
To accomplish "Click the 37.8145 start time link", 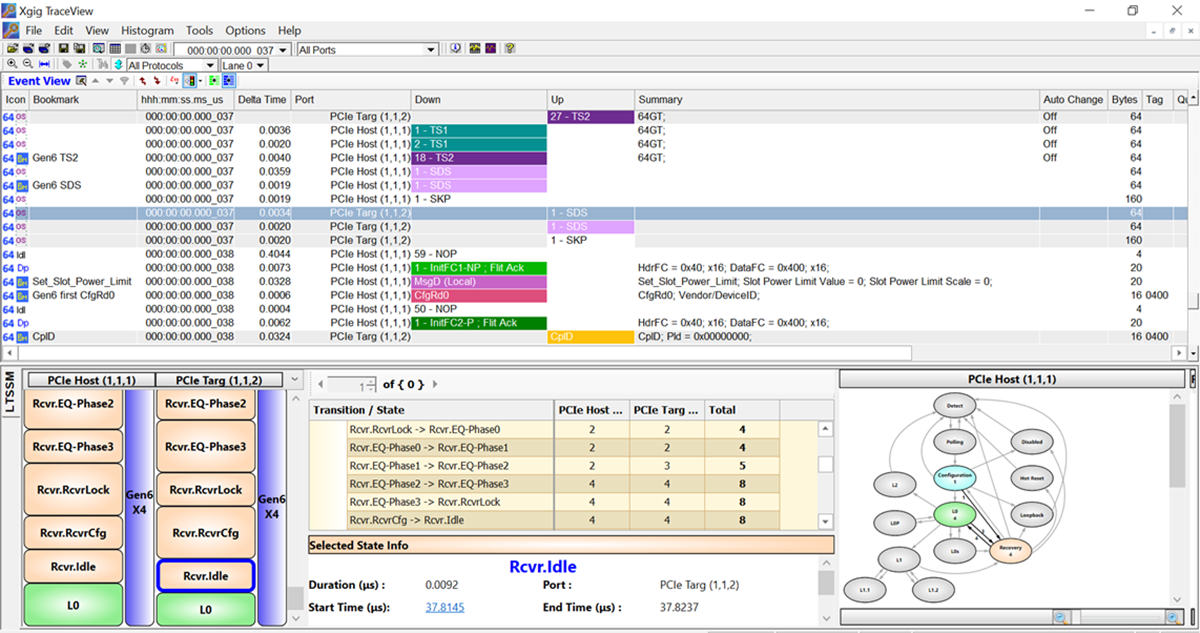I will click(444, 607).
